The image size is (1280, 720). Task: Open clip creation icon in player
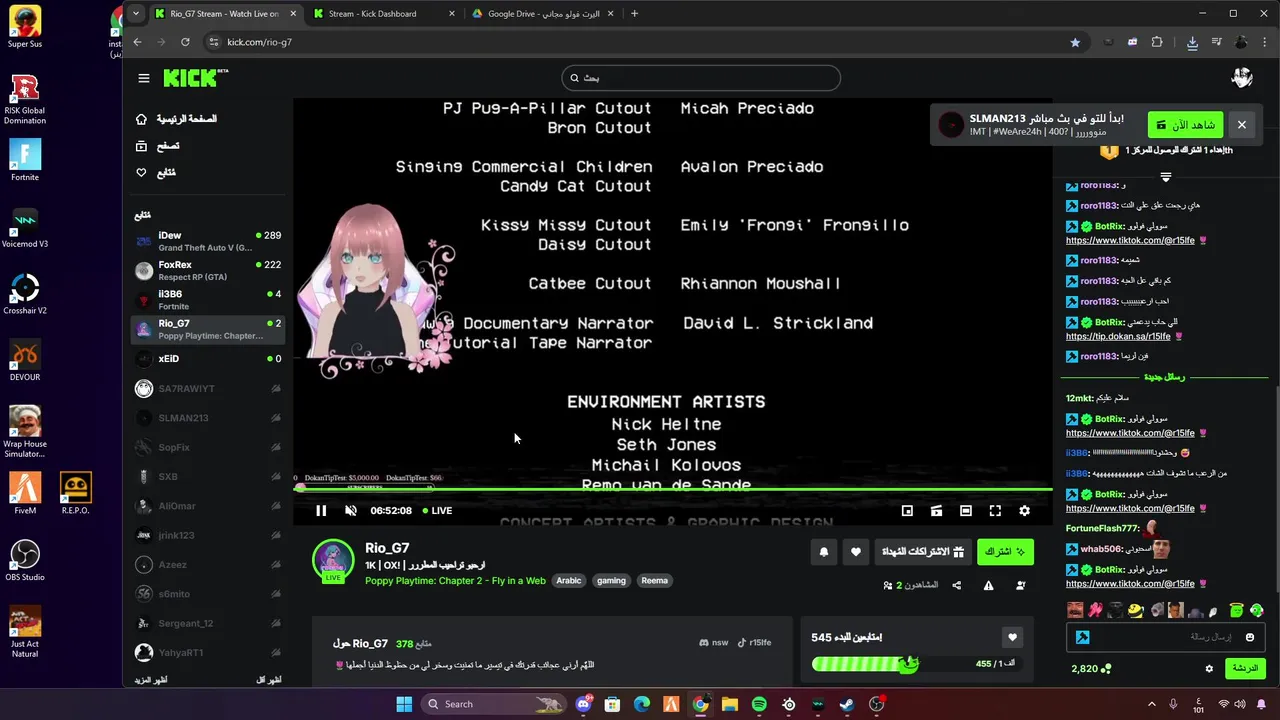coord(936,511)
